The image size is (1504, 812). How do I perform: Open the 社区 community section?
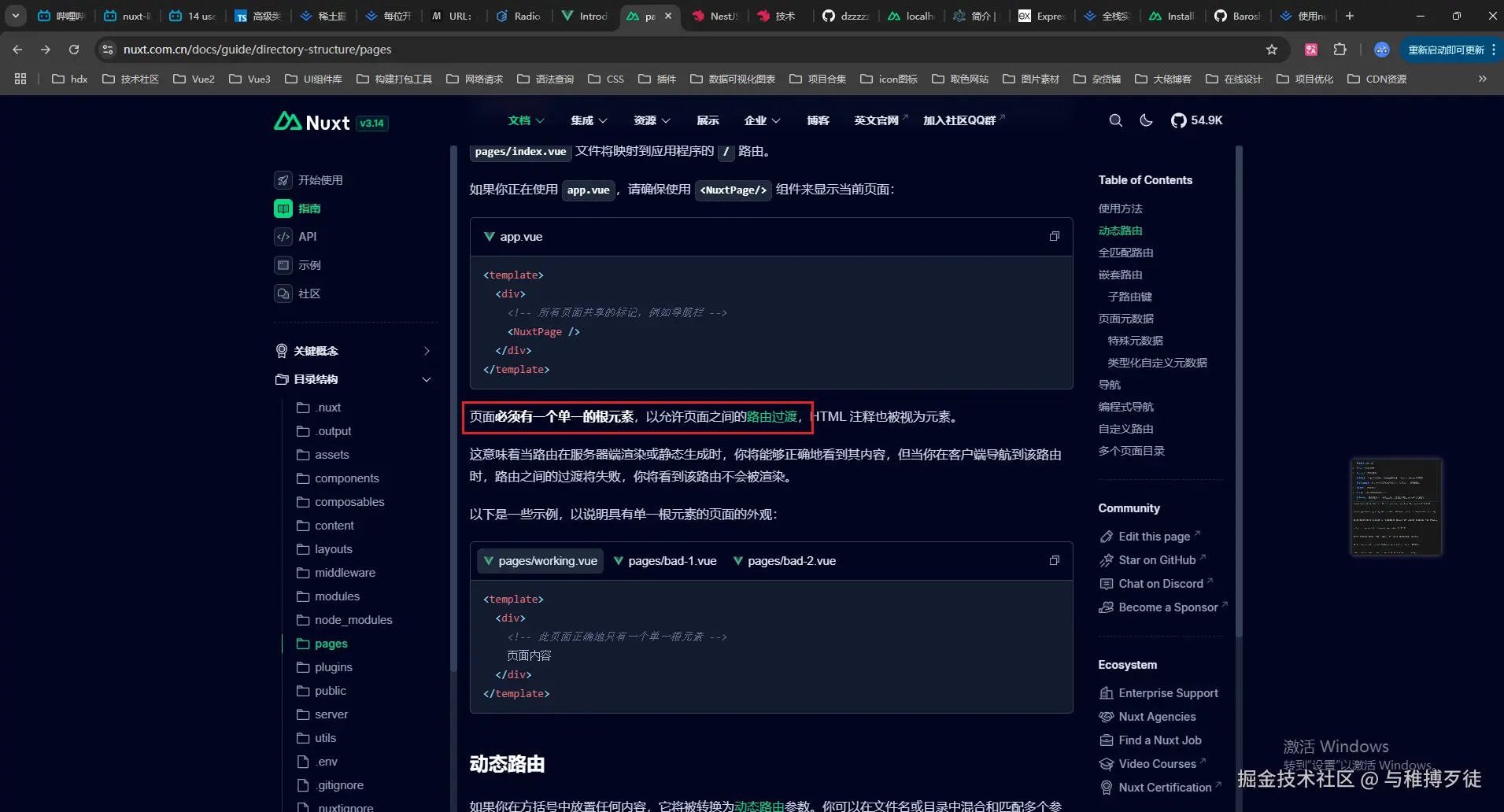pyautogui.click(x=297, y=293)
